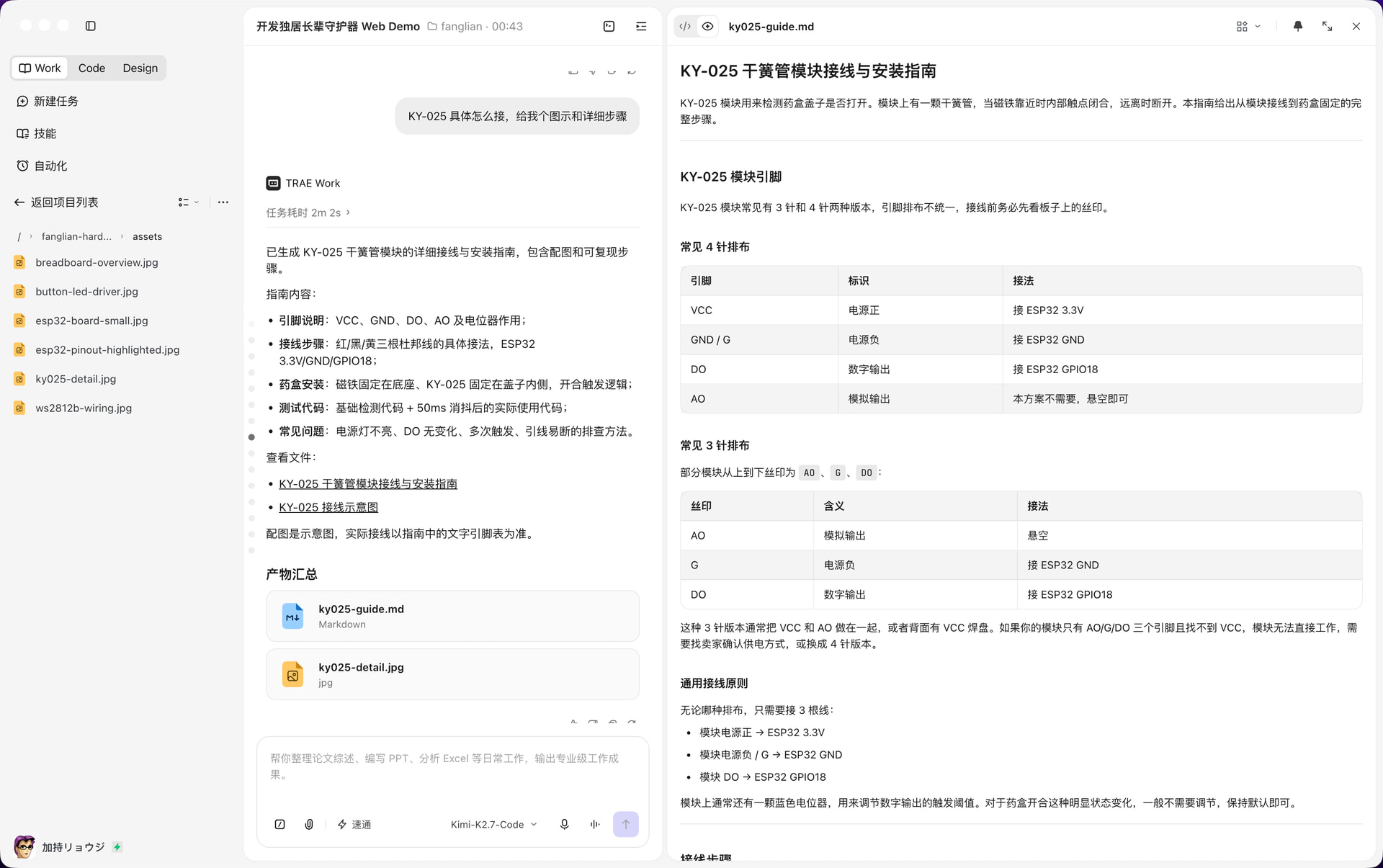The height and width of the screenshot is (868, 1383).
Task: Select the Design tab
Action: 140,68
